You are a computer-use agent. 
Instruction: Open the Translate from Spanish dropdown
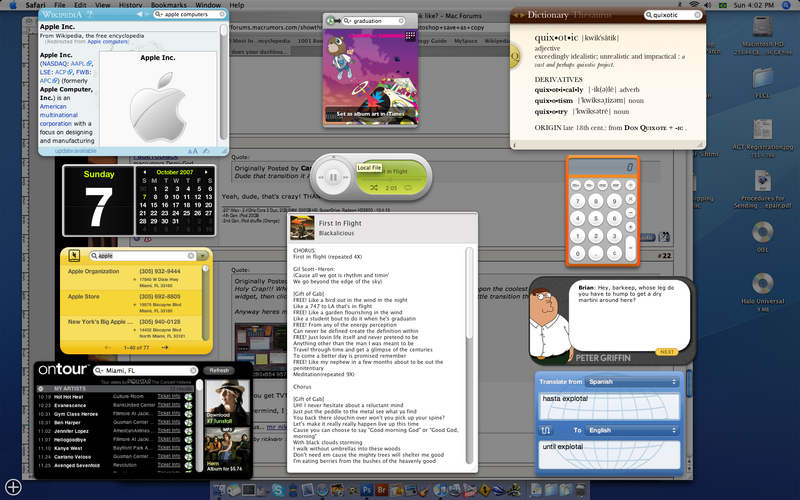(x=632, y=382)
